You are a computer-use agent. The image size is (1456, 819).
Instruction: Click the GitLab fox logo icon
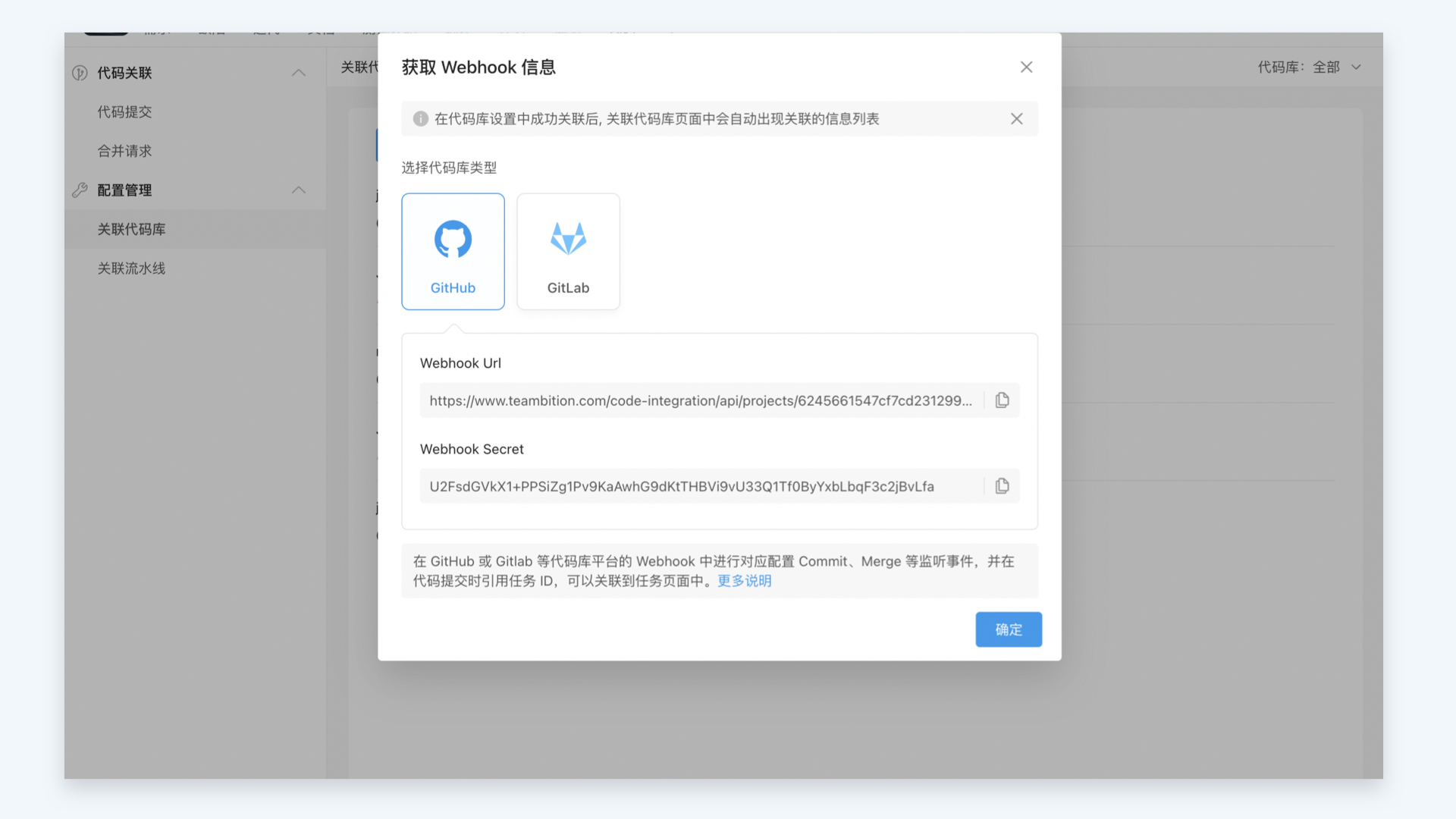pos(568,239)
